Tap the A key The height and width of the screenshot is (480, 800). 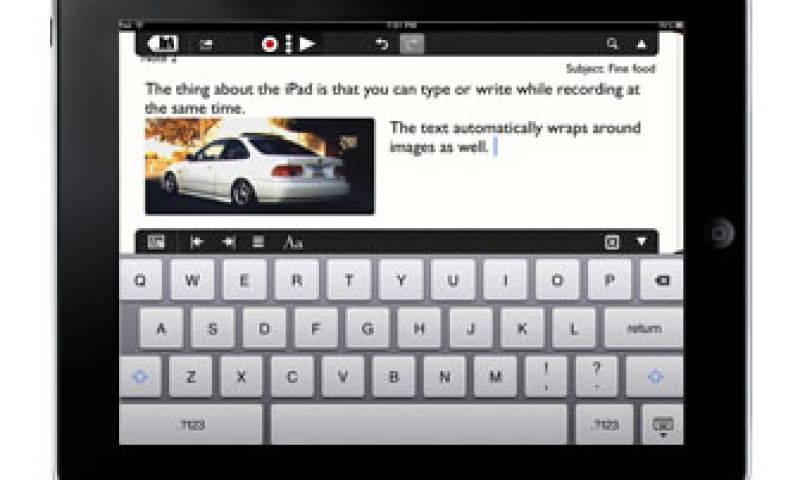click(x=161, y=329)
